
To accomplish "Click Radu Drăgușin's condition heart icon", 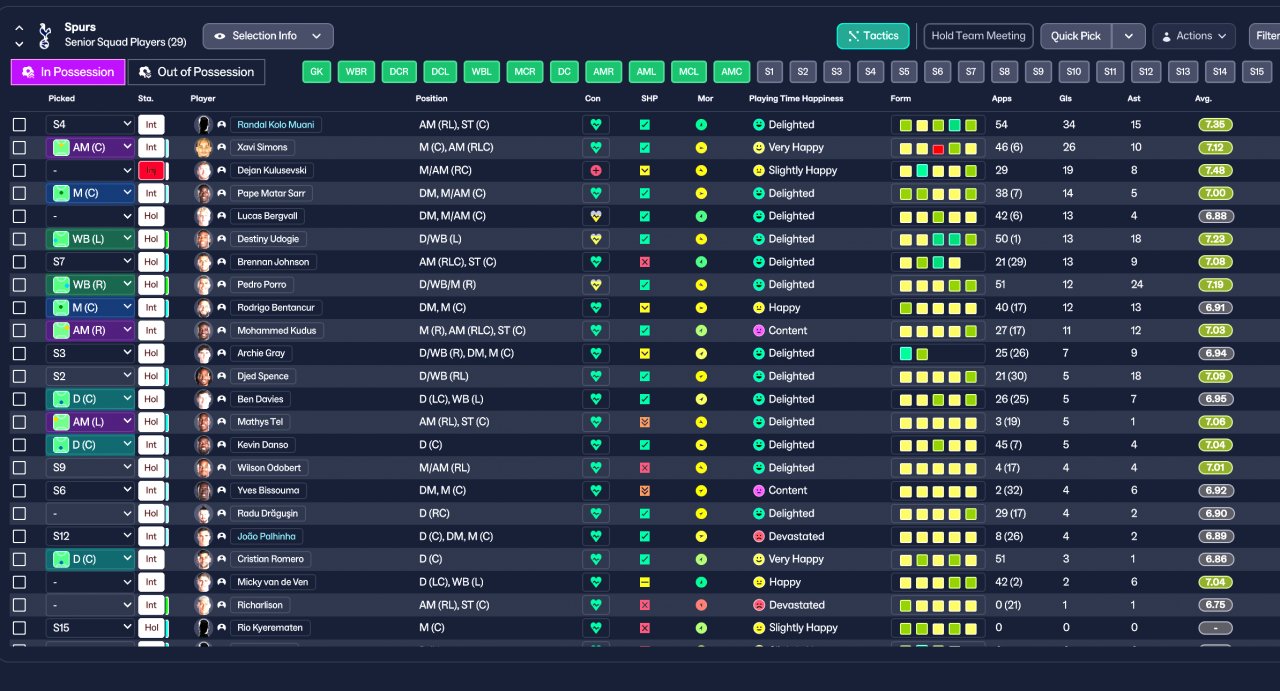I will click(596, 514).
